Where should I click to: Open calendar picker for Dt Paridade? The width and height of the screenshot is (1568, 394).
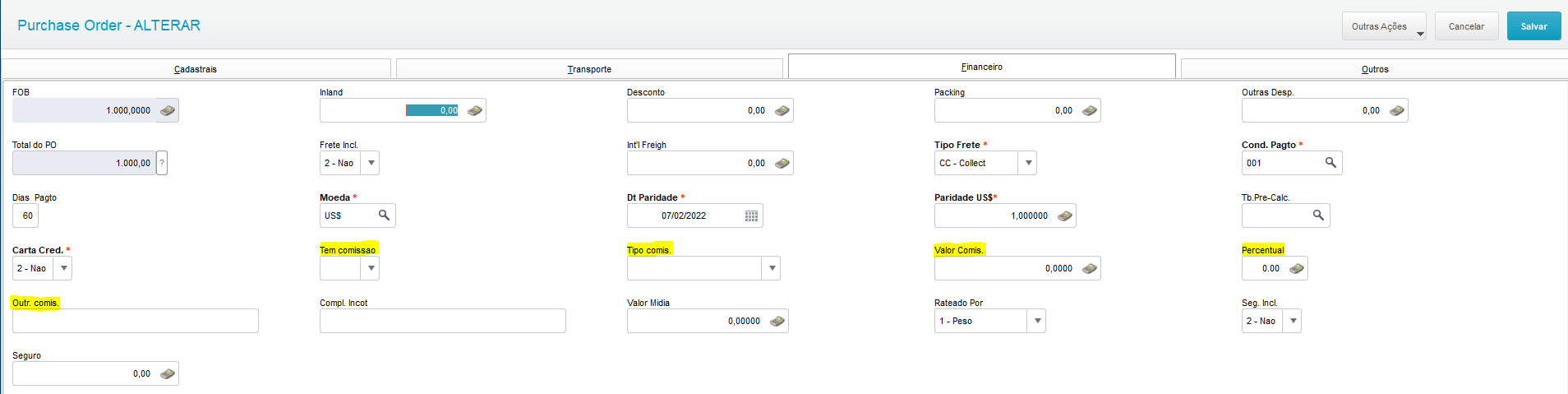pos(751,216)
